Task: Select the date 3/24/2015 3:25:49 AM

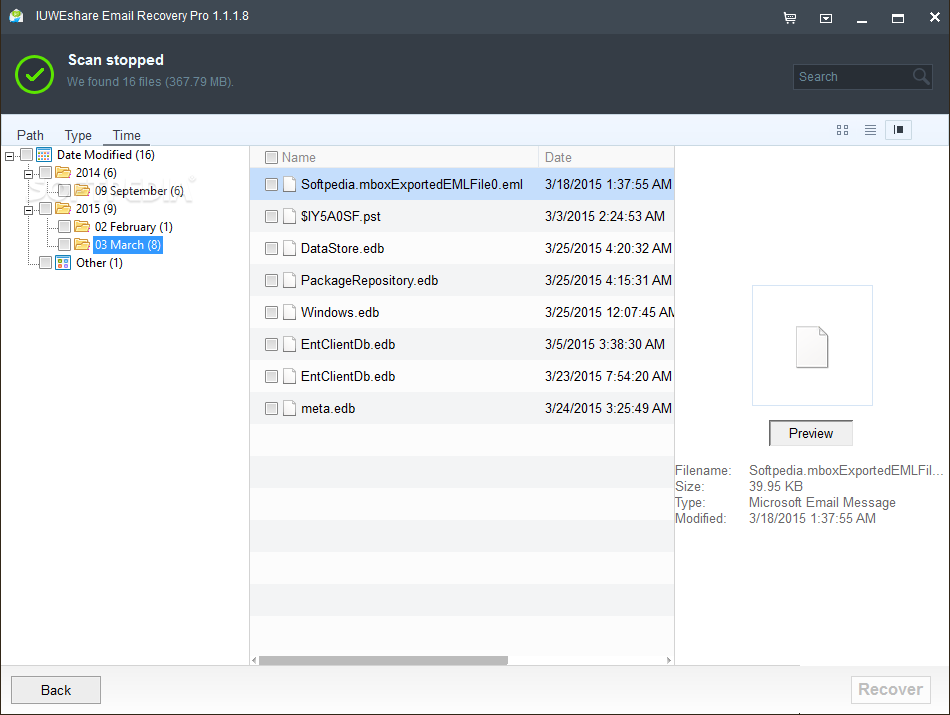Action: 608,408
